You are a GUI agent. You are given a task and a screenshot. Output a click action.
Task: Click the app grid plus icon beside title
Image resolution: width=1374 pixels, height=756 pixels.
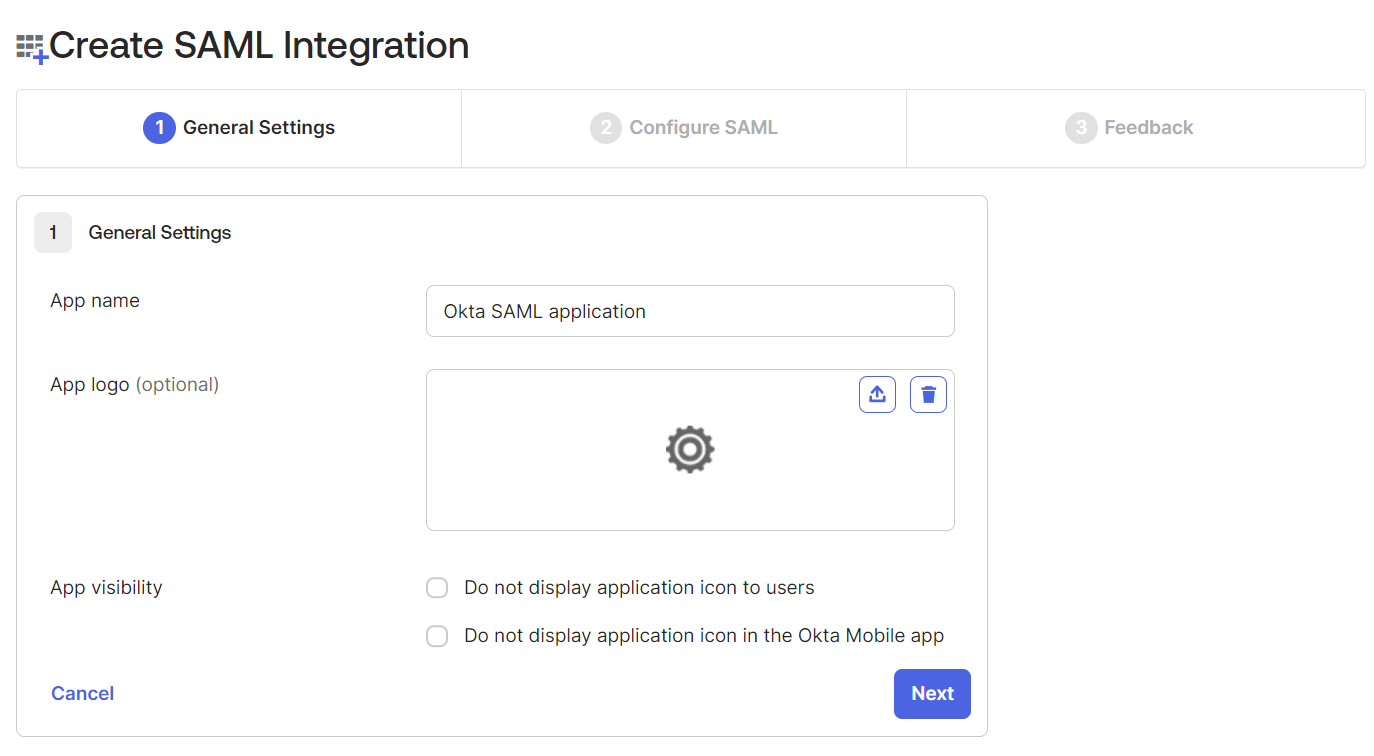(32, 48)
